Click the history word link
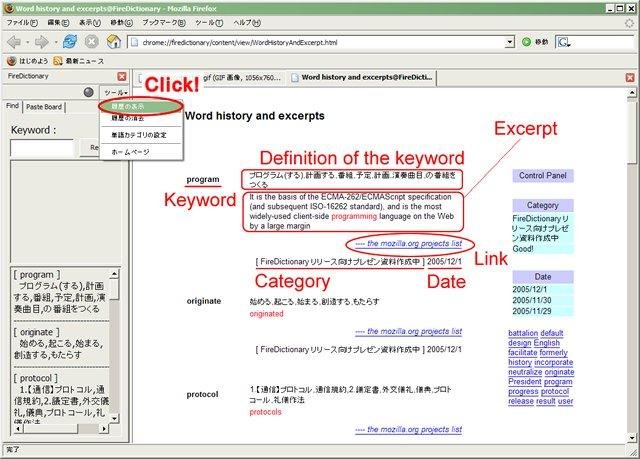 click(x=520, y=362)
